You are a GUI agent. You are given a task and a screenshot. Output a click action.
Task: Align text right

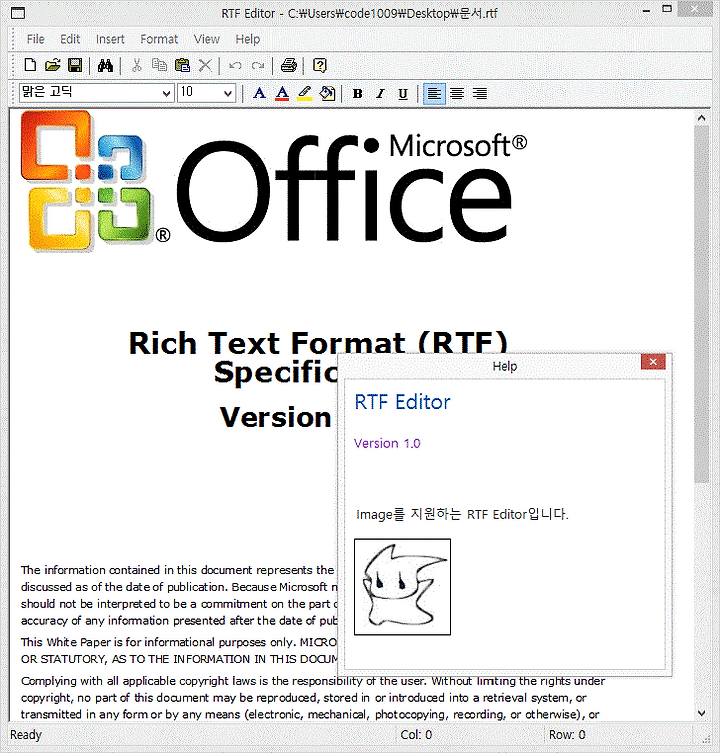479,93
